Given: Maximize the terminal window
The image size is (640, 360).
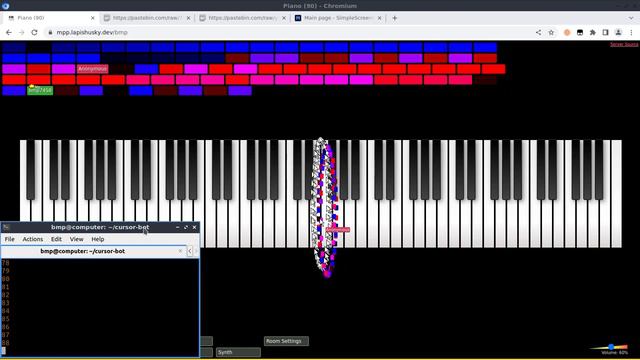Looking at the screenshot, I should 186,227.
